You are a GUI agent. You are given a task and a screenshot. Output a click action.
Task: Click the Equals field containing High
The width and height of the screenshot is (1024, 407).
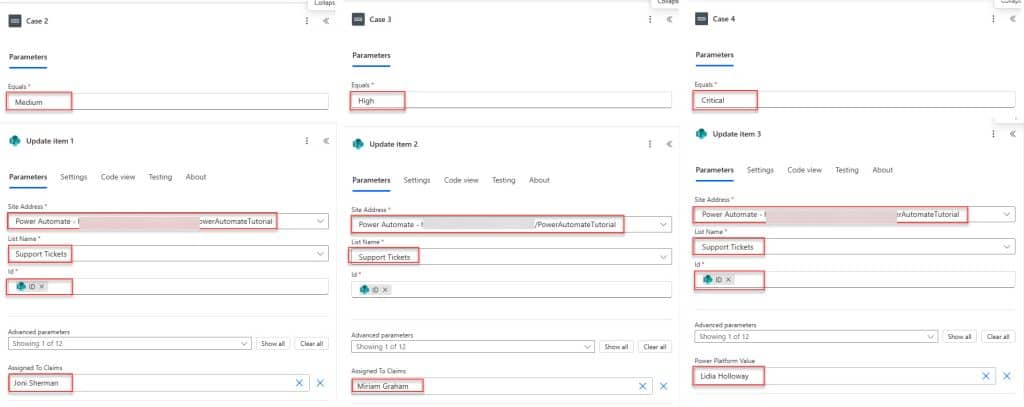[511, 101]
